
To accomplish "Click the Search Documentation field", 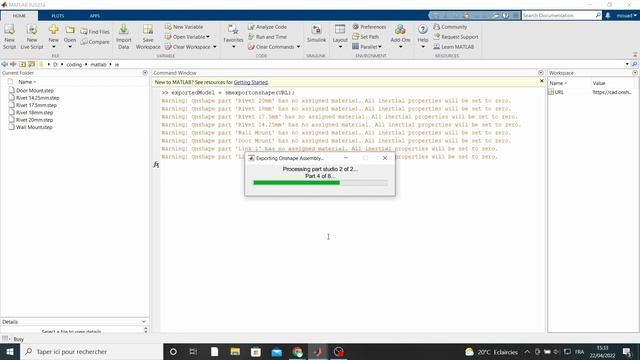I will pyautogui.click(x=558, y=15).
